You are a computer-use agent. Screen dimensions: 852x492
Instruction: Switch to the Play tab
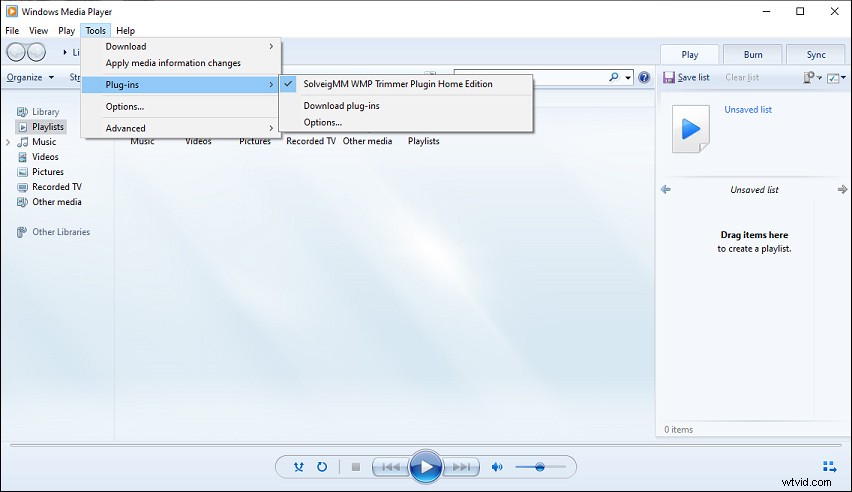pos(690,54)
